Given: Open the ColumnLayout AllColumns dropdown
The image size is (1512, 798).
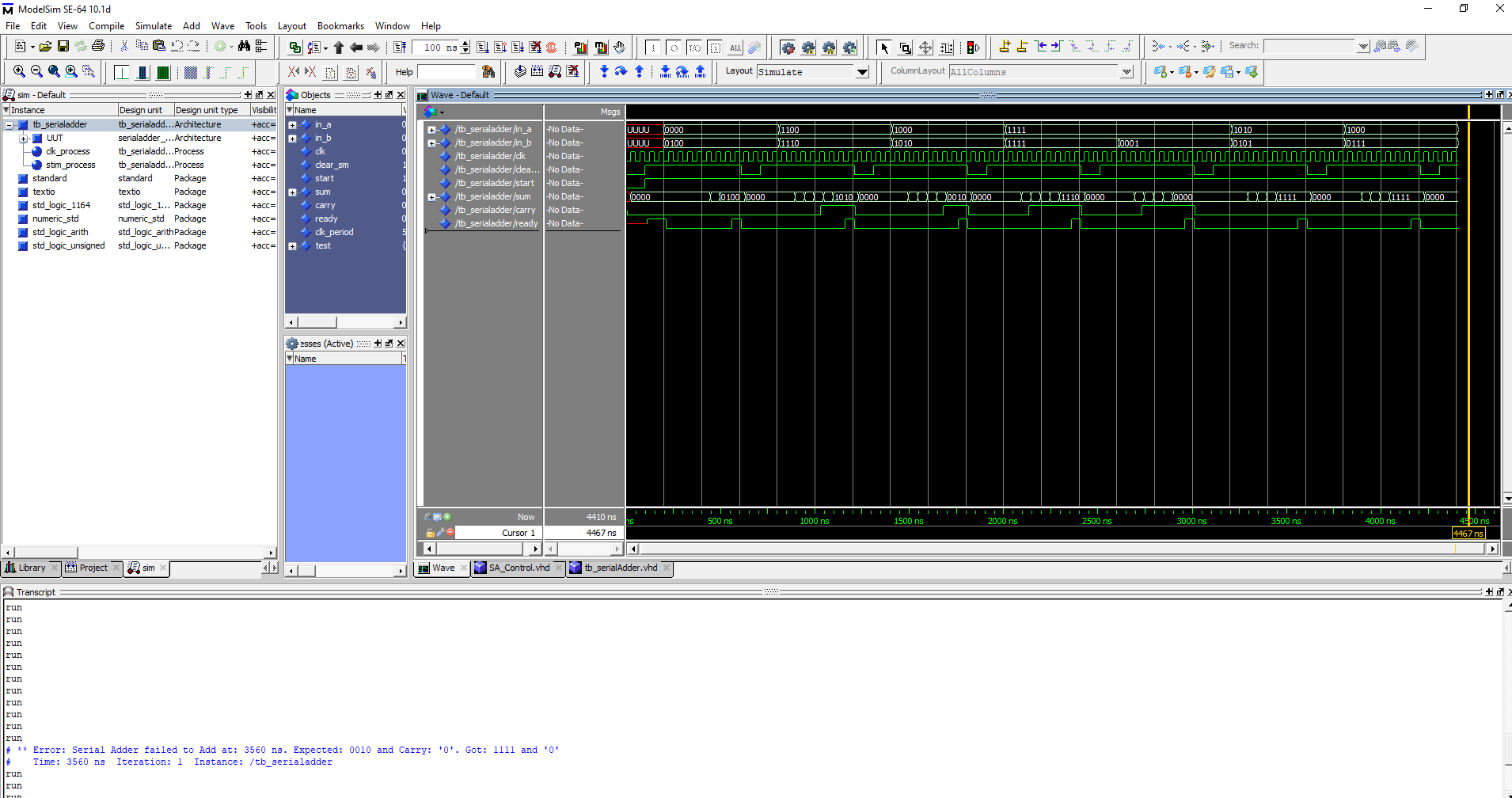Looking at the screenshot, I should (x=1126, y=71).
